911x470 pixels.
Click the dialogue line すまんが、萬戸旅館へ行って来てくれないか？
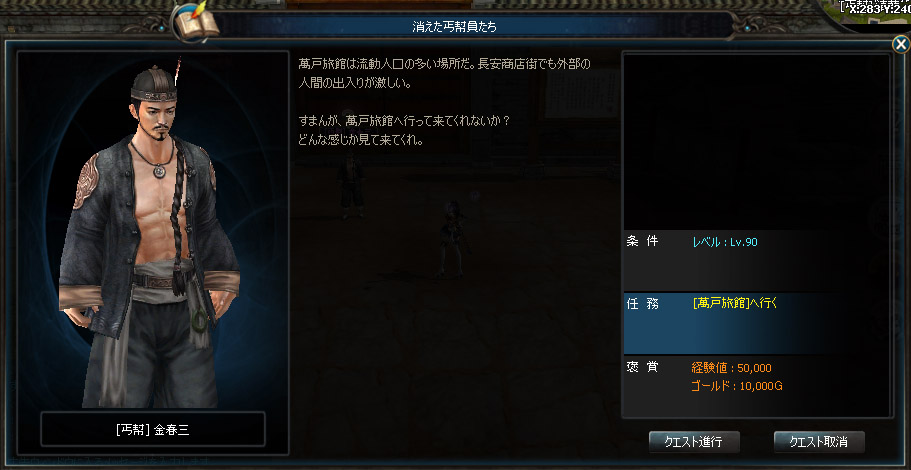pos(405,122)
